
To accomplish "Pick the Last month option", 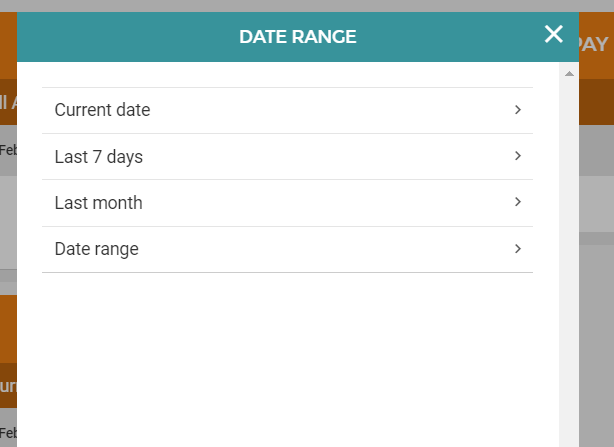I will tap(99, 203).
